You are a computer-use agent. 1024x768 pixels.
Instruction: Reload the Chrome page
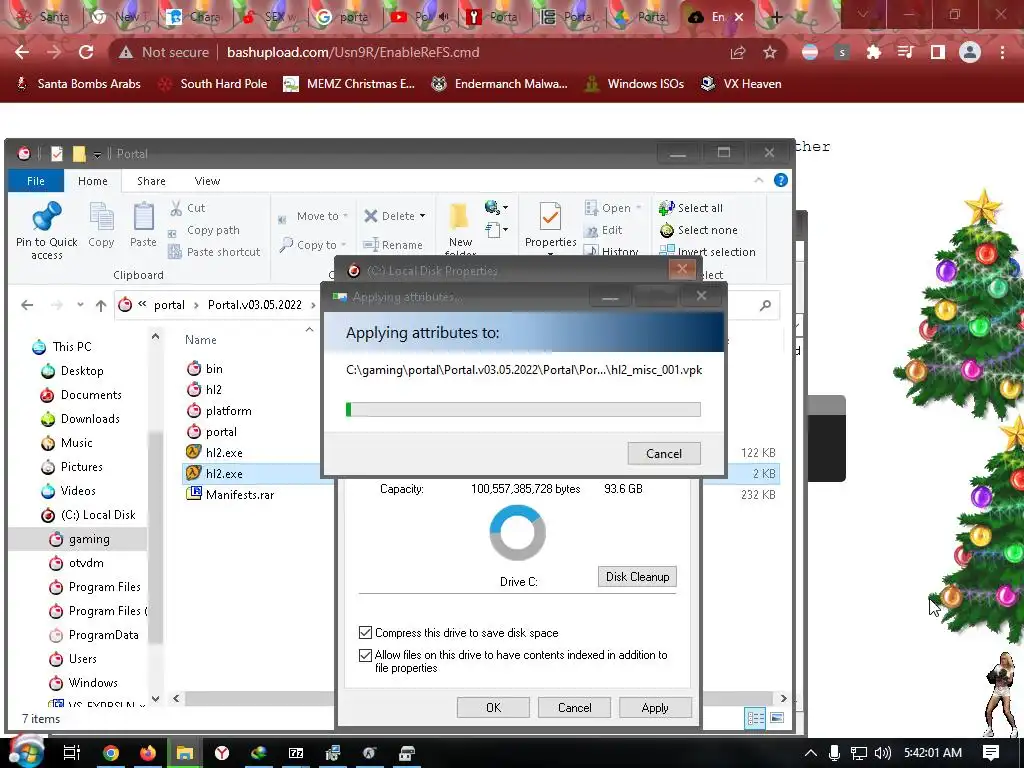point(86,52)
